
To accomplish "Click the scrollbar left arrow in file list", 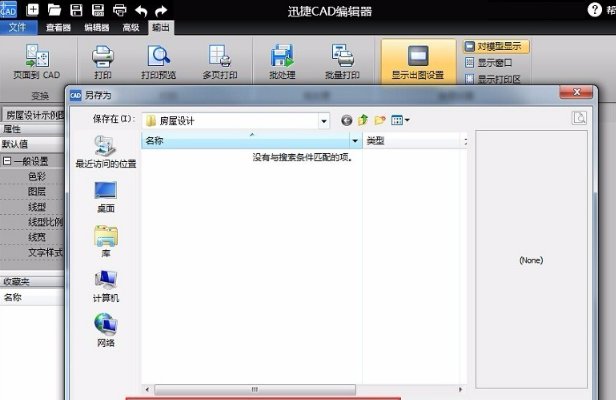I will point(147,389).
